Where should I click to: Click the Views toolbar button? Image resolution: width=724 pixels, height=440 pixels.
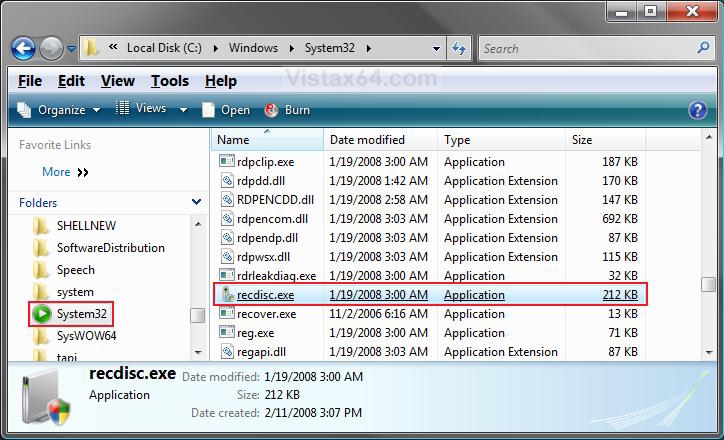coord(141,109)
